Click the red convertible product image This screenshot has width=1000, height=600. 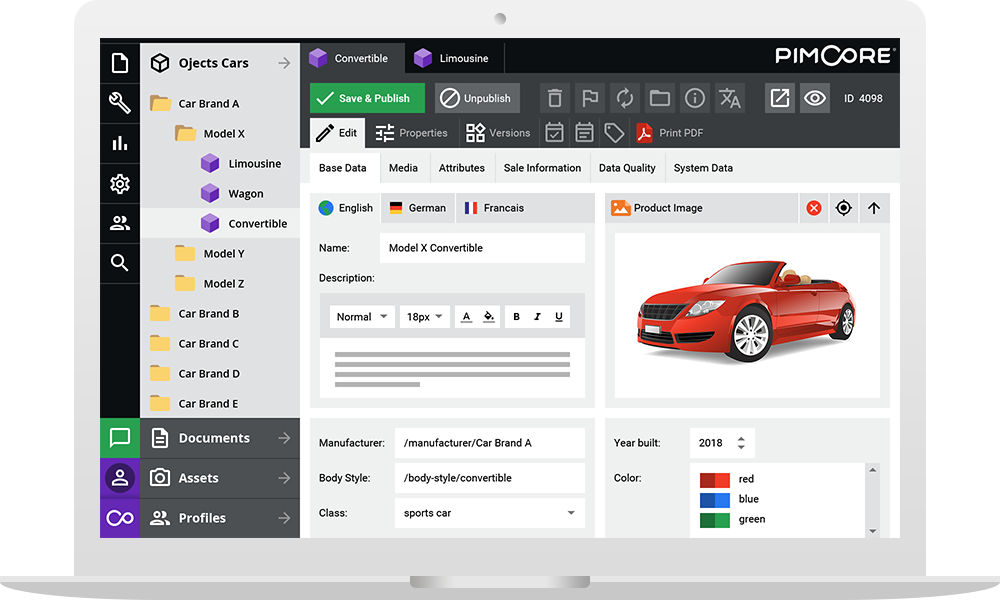[x=747, y=312]
